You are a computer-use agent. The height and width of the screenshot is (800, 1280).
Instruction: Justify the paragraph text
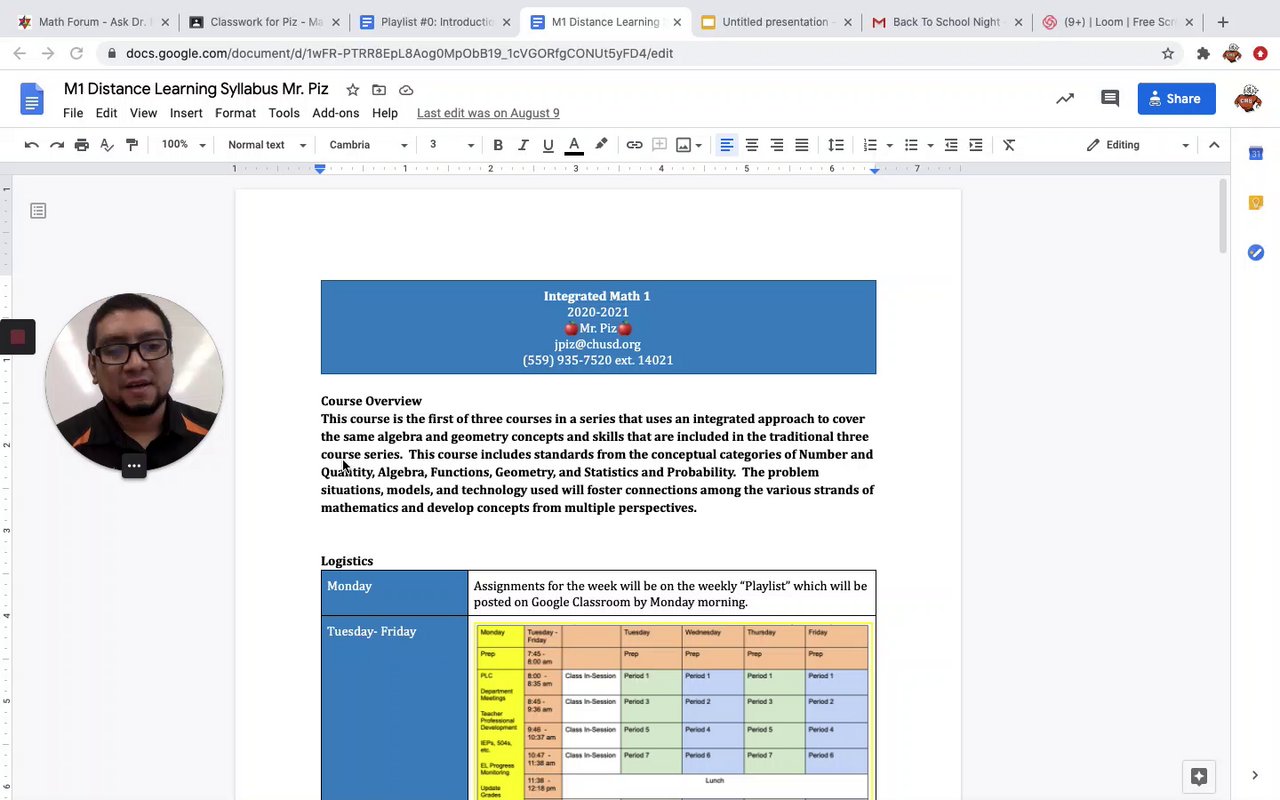tap(802, 145)
